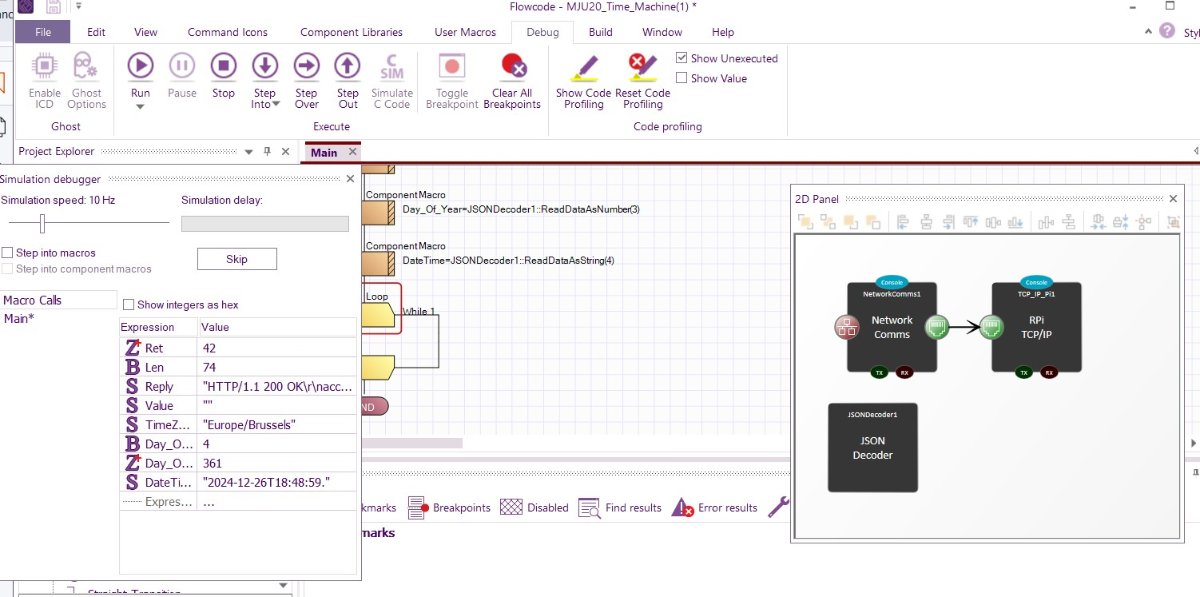This screenshot has height=597, width=1200.
Task: Open the Disabled icons tab
Action: (534, 507)
